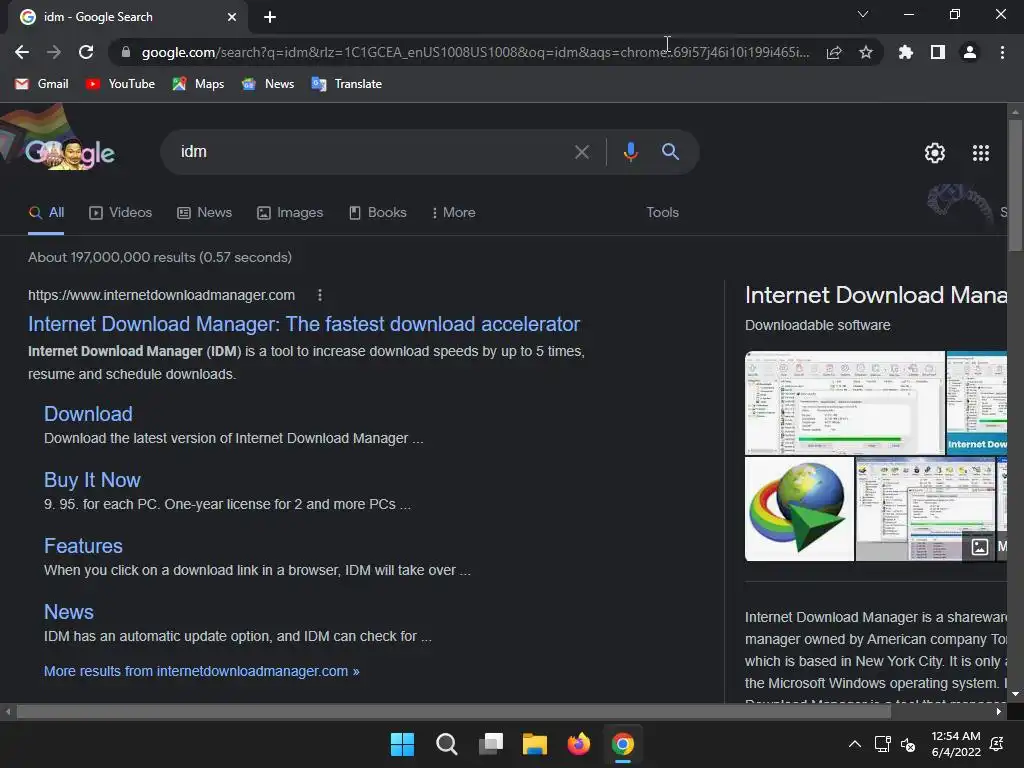The width and height of the screenshot is (1024, 768).
Task: Open Translate bookmark
Action: tap(347, 84)
